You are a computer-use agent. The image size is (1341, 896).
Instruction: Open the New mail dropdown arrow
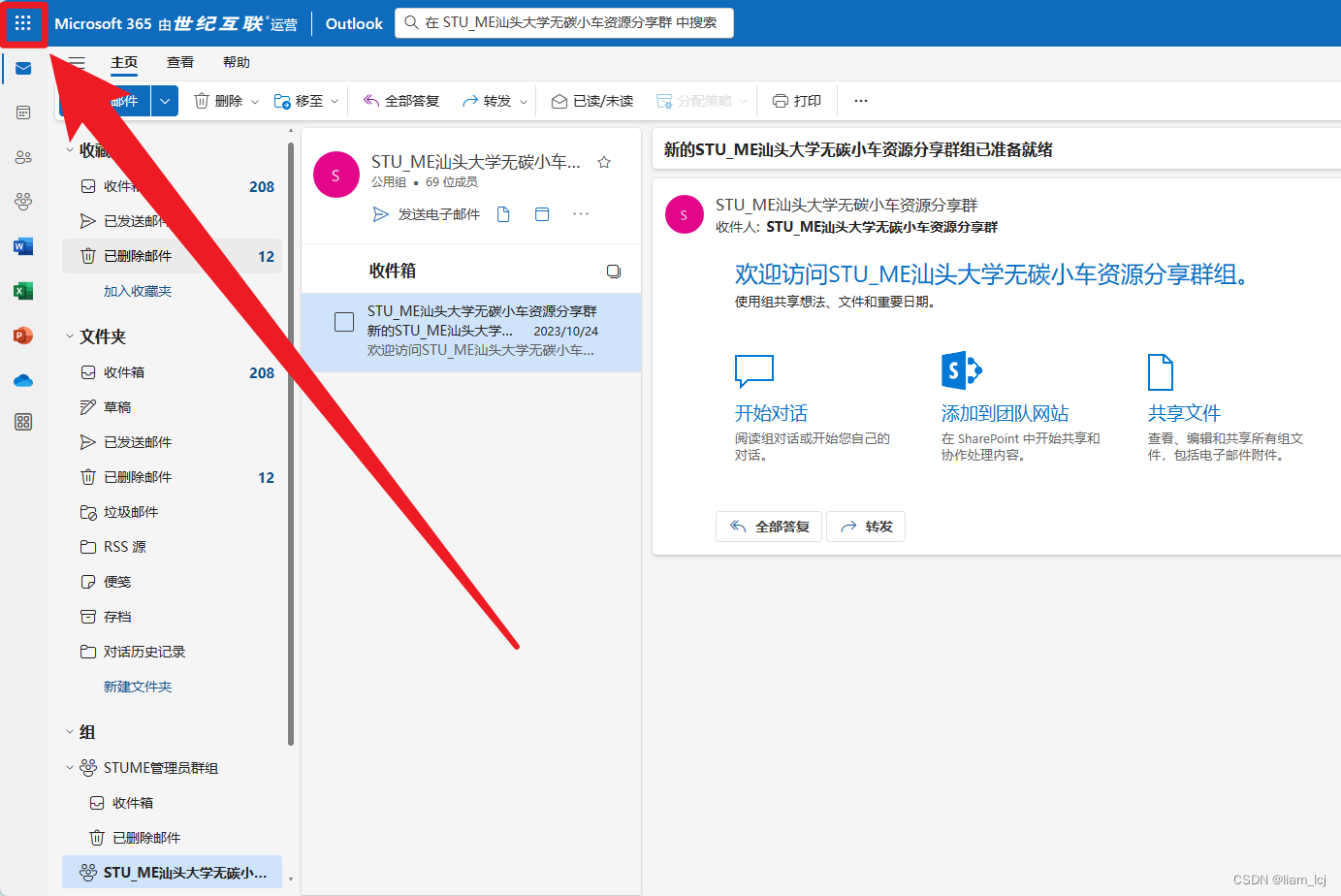point(165,101)
